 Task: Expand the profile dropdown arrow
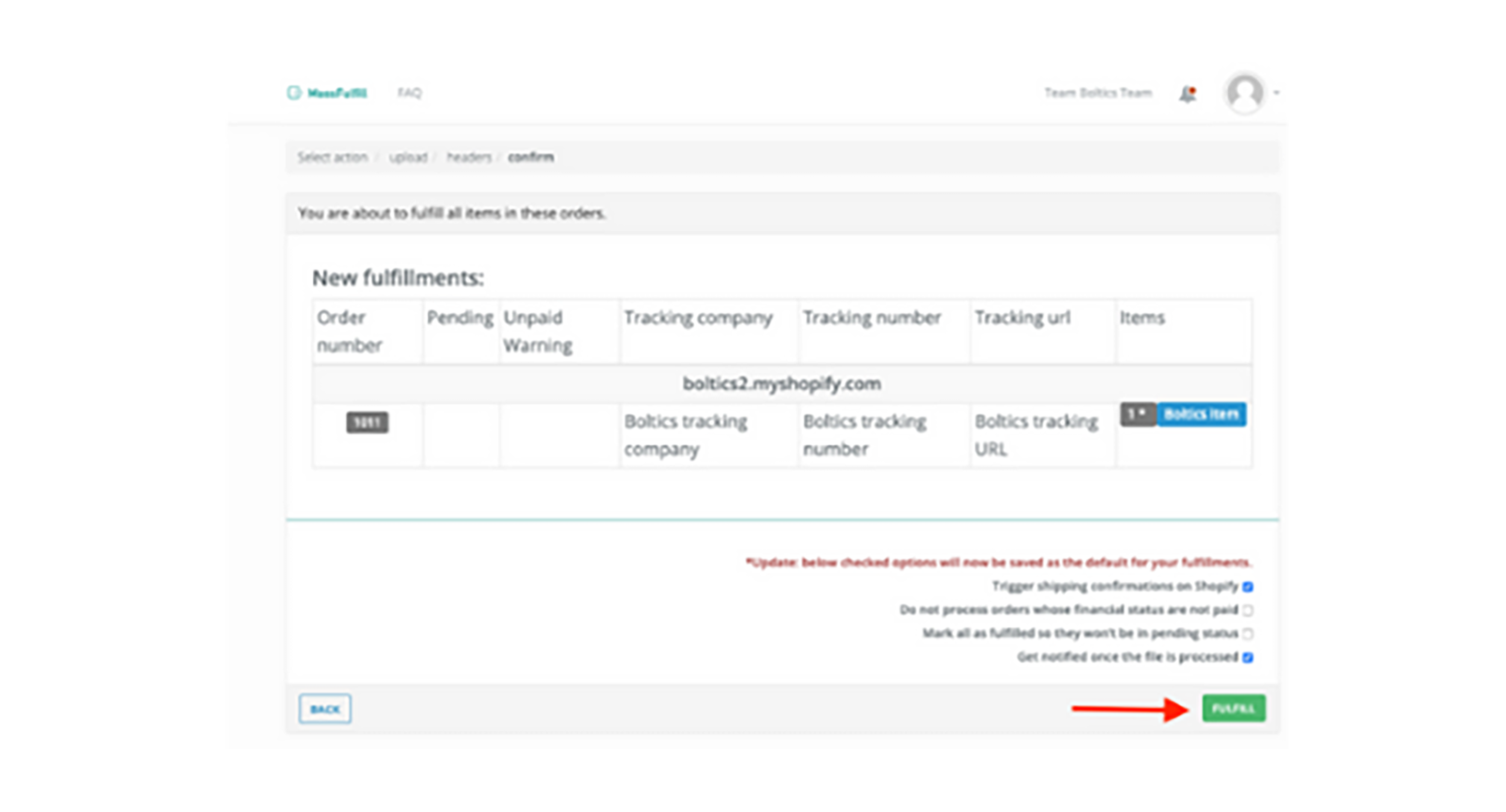click(1277, 92)
